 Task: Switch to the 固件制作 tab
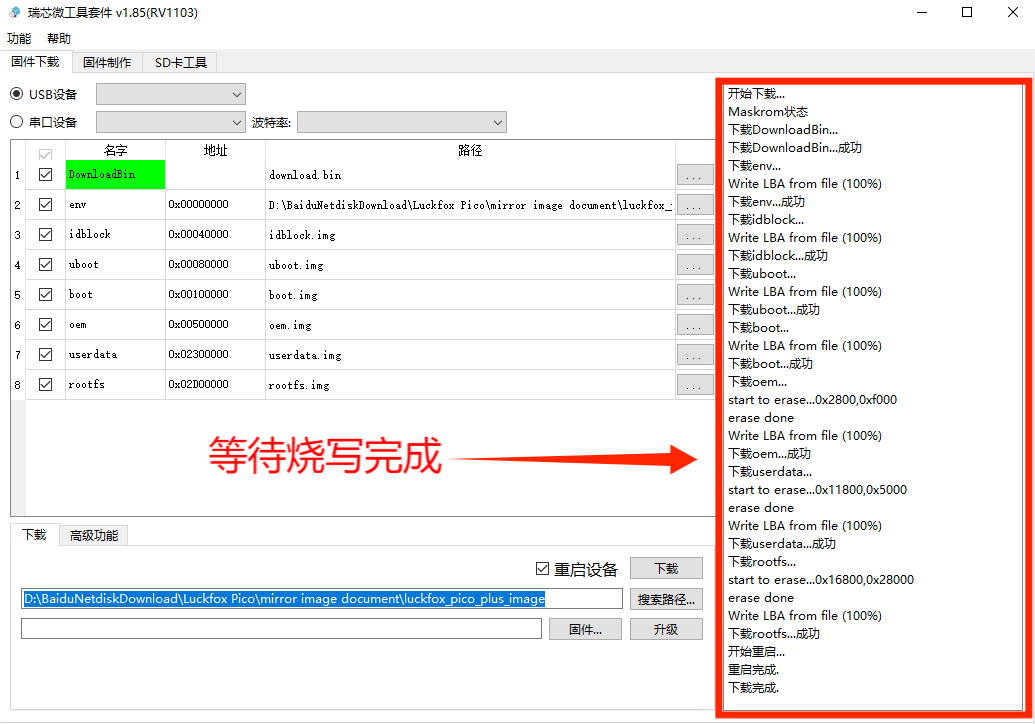pyautogui.click(x=107, y=63)
